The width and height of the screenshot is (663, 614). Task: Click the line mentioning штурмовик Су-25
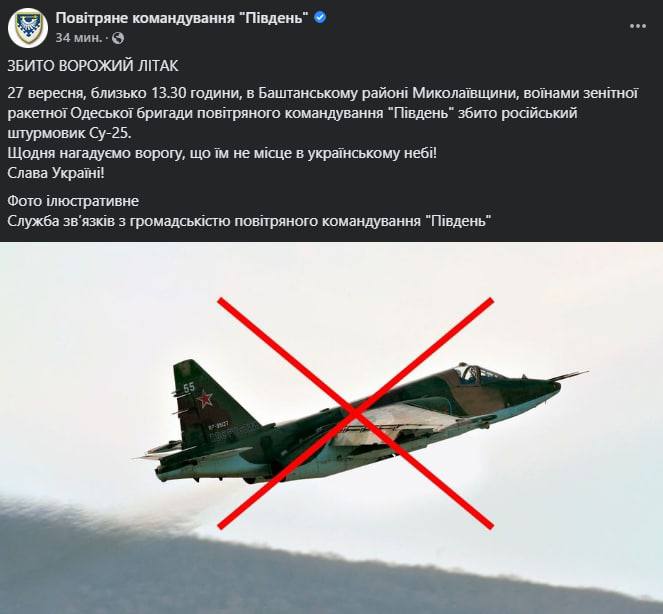coord(69,133)
